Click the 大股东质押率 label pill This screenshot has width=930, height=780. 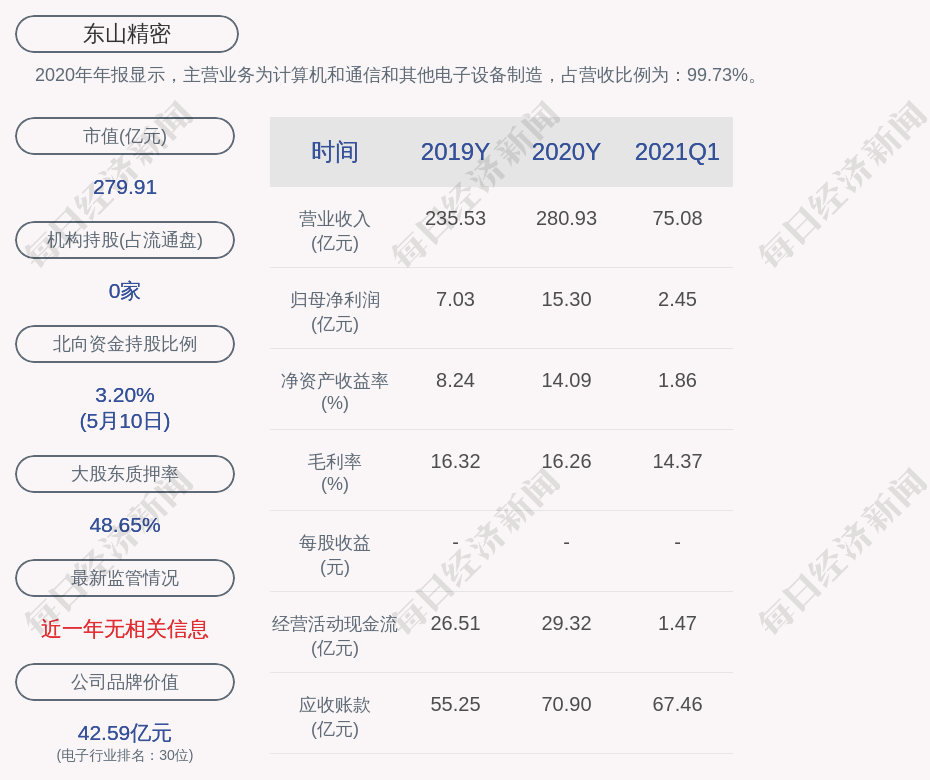(x=125, y=474)
